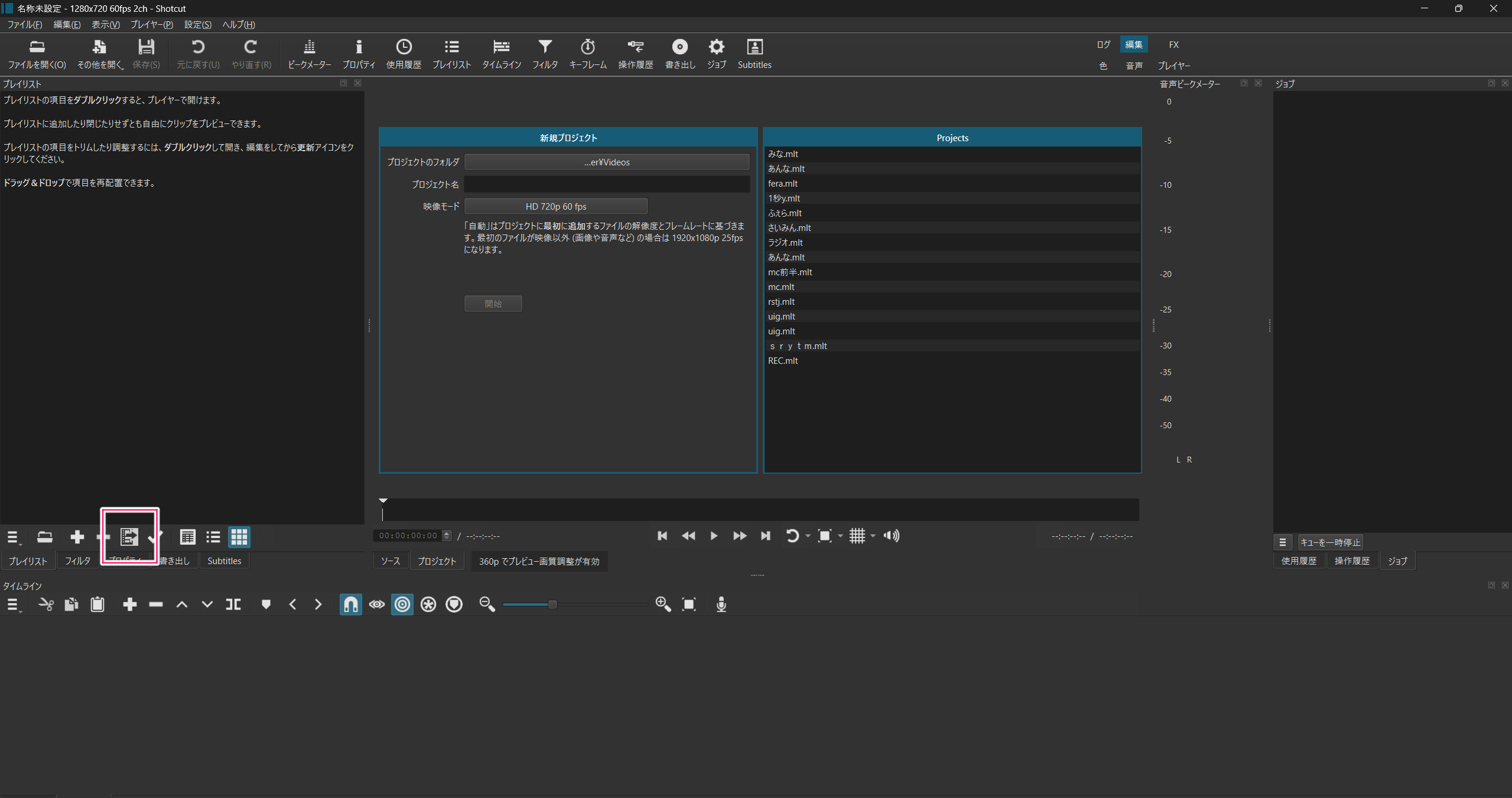Click the plus icon in the playlist toolbar
This screenshot has height=798, width=1512.
pyautogui.click(x=77, y=537)
